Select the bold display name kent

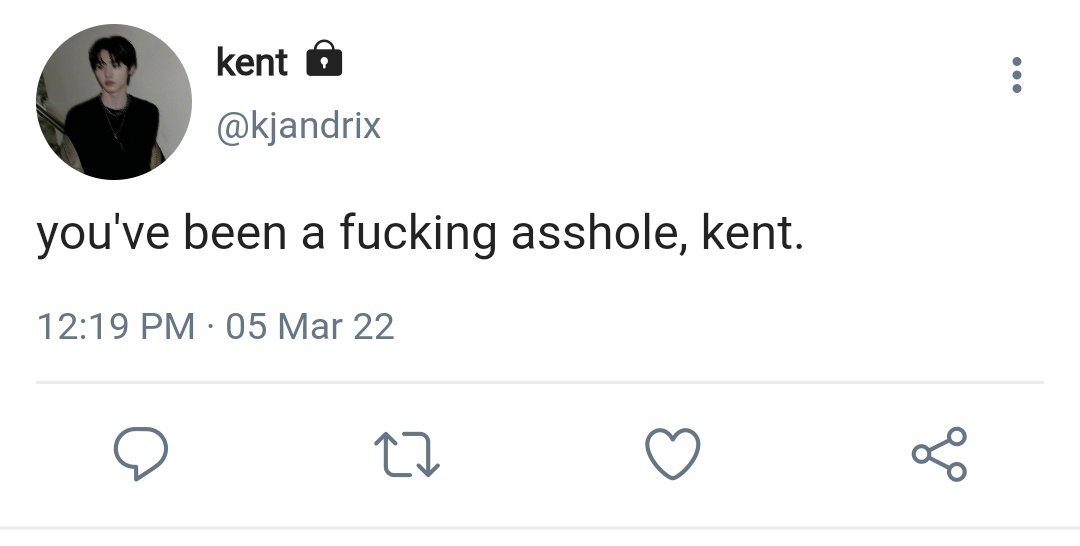point(252,62)
